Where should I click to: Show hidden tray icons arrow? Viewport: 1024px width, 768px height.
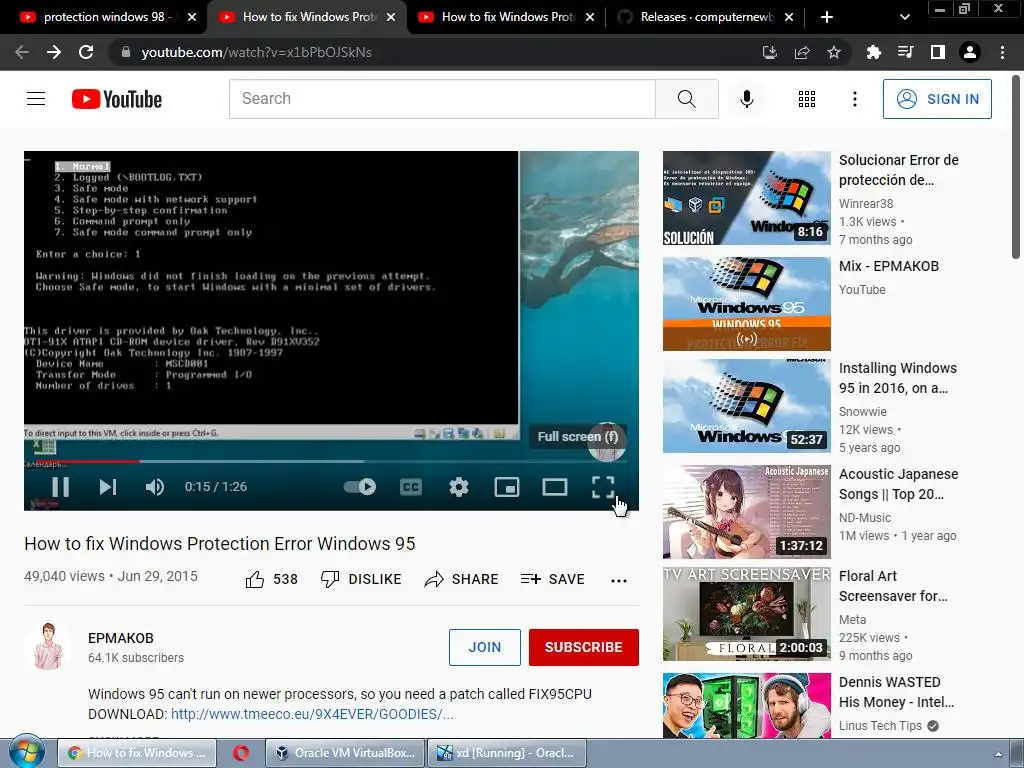(x=998, y=754)
